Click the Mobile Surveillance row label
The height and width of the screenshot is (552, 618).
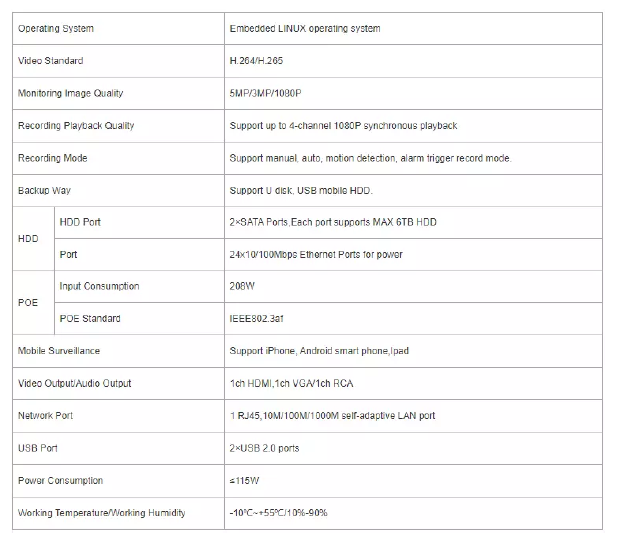pyautogui.click(x=59, y=351)
